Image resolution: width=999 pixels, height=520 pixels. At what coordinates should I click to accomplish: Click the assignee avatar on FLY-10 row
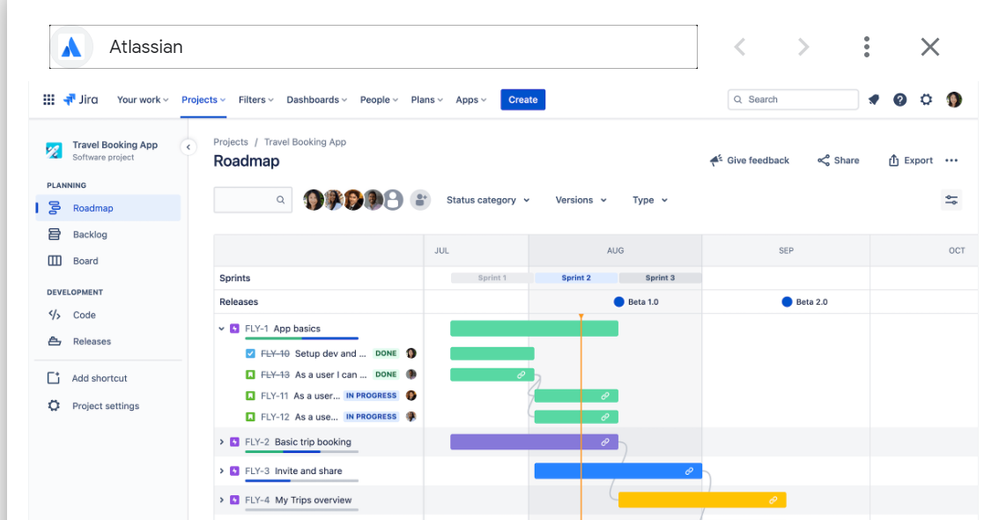coord(412,353)
